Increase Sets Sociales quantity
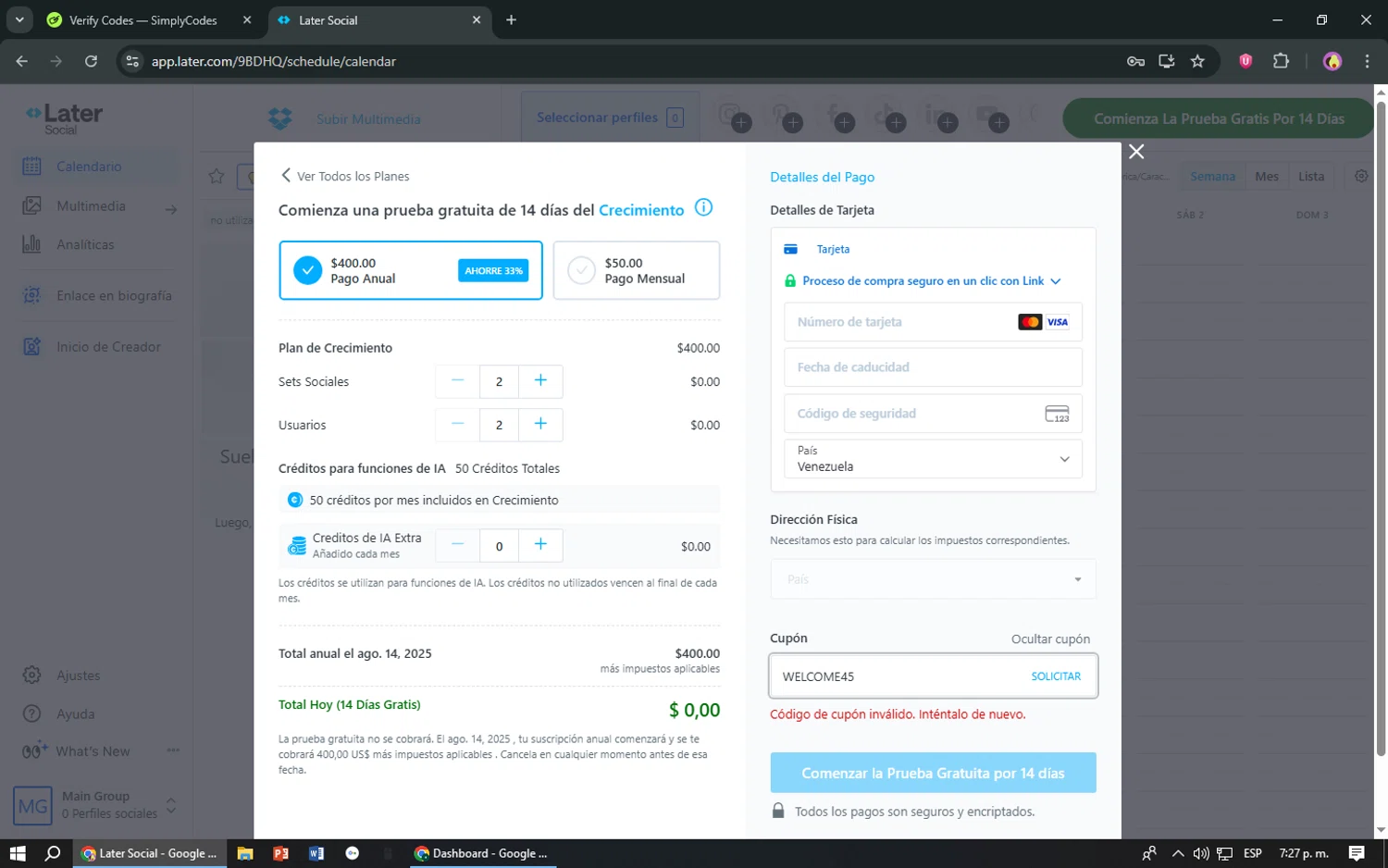Image resolution: width=1388 pixels, height=868 pixels. pos(540,381)
